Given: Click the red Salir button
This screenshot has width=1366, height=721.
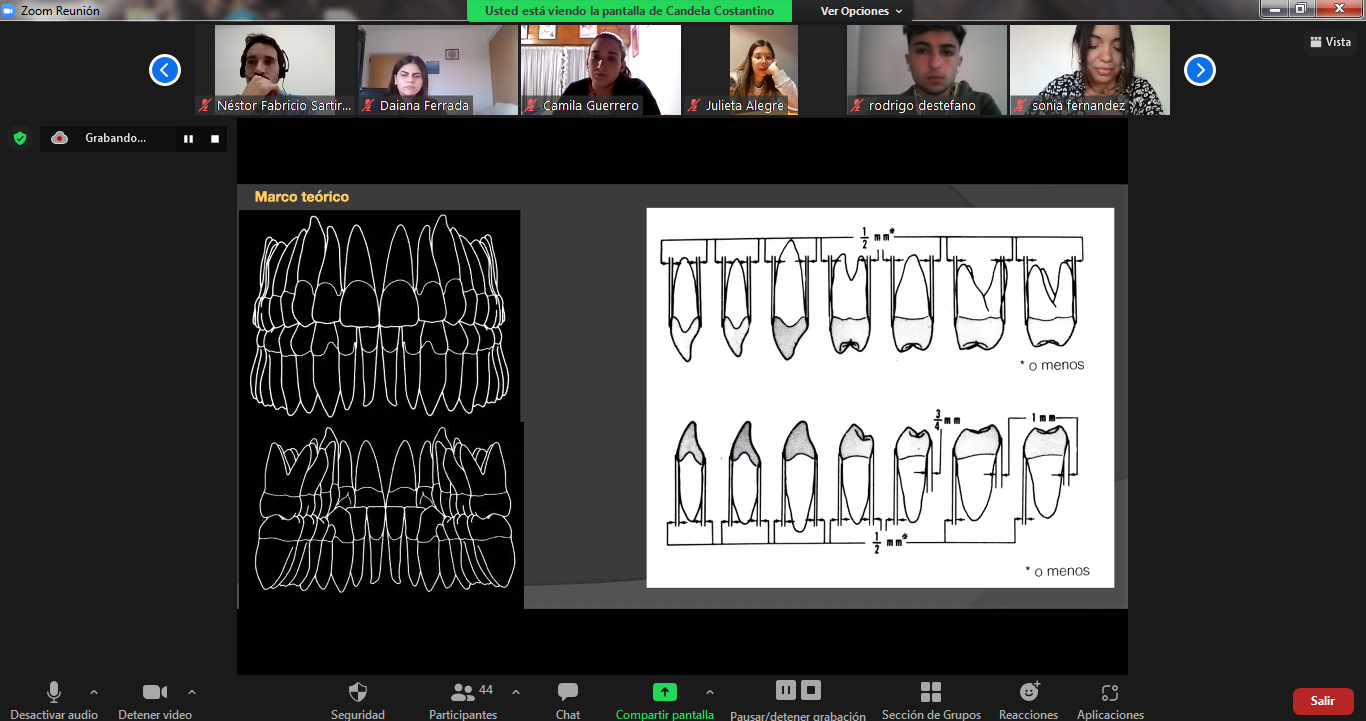Looking at the screenshot, I should pos(1323,701).
